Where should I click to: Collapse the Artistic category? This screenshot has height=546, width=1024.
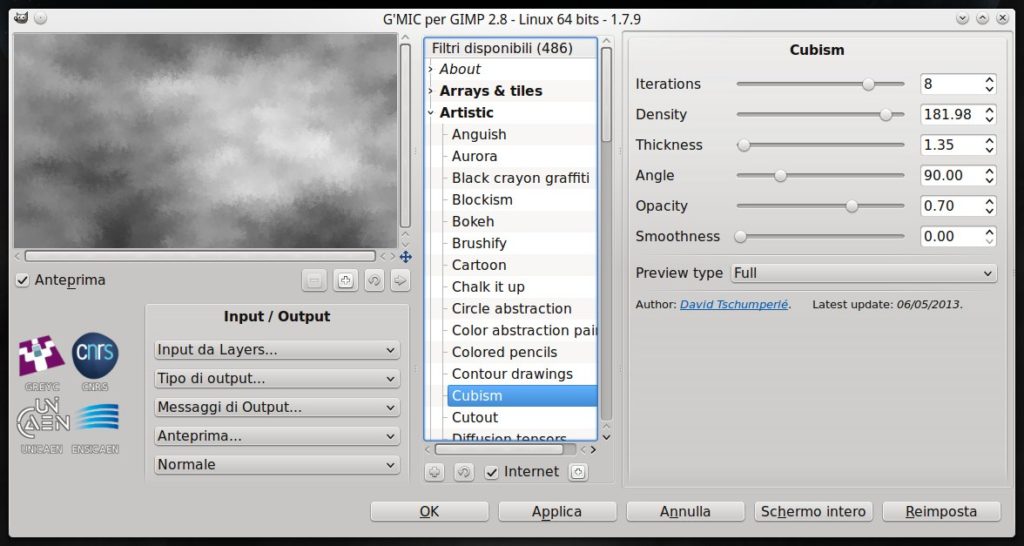tap(430, 112)
